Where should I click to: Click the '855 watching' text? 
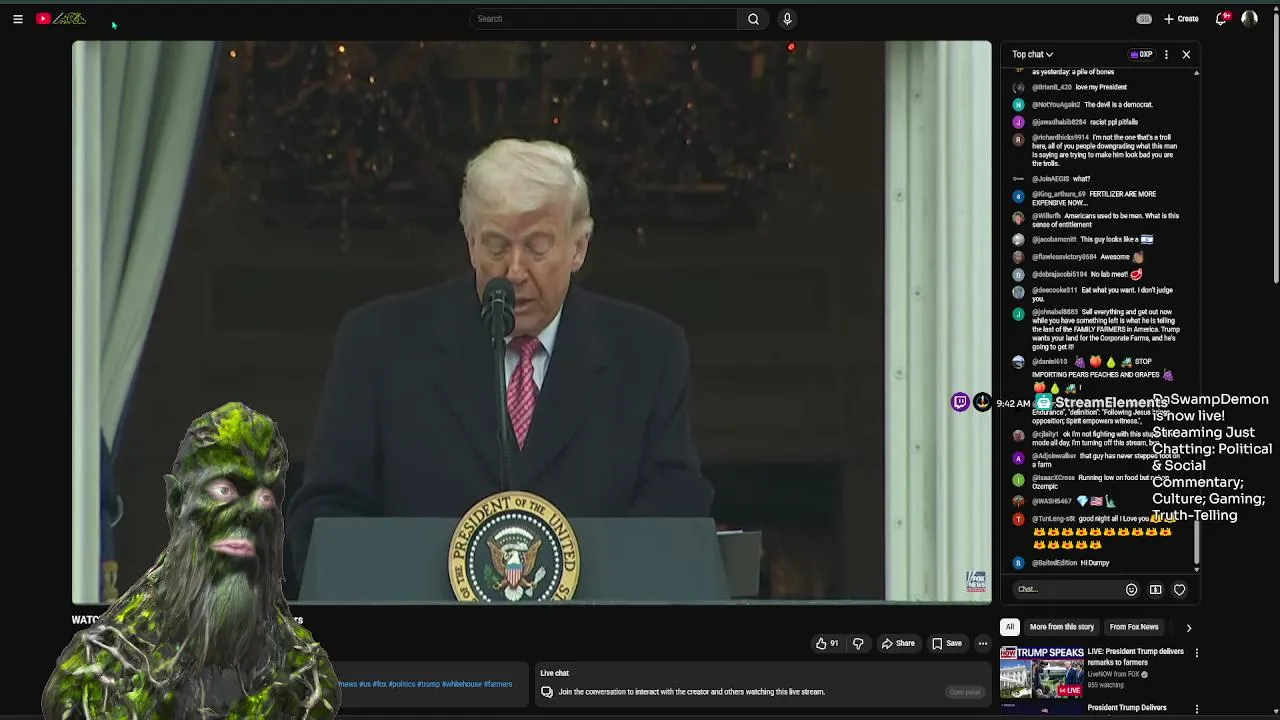[x=1105, y=685]
